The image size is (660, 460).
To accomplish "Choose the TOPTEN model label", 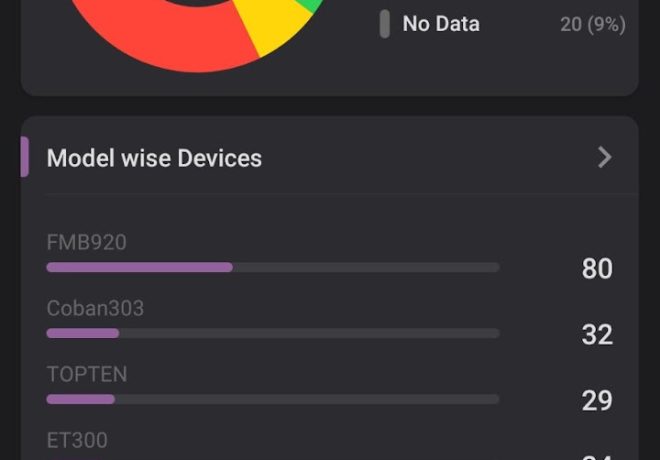I will pos(87,374).
